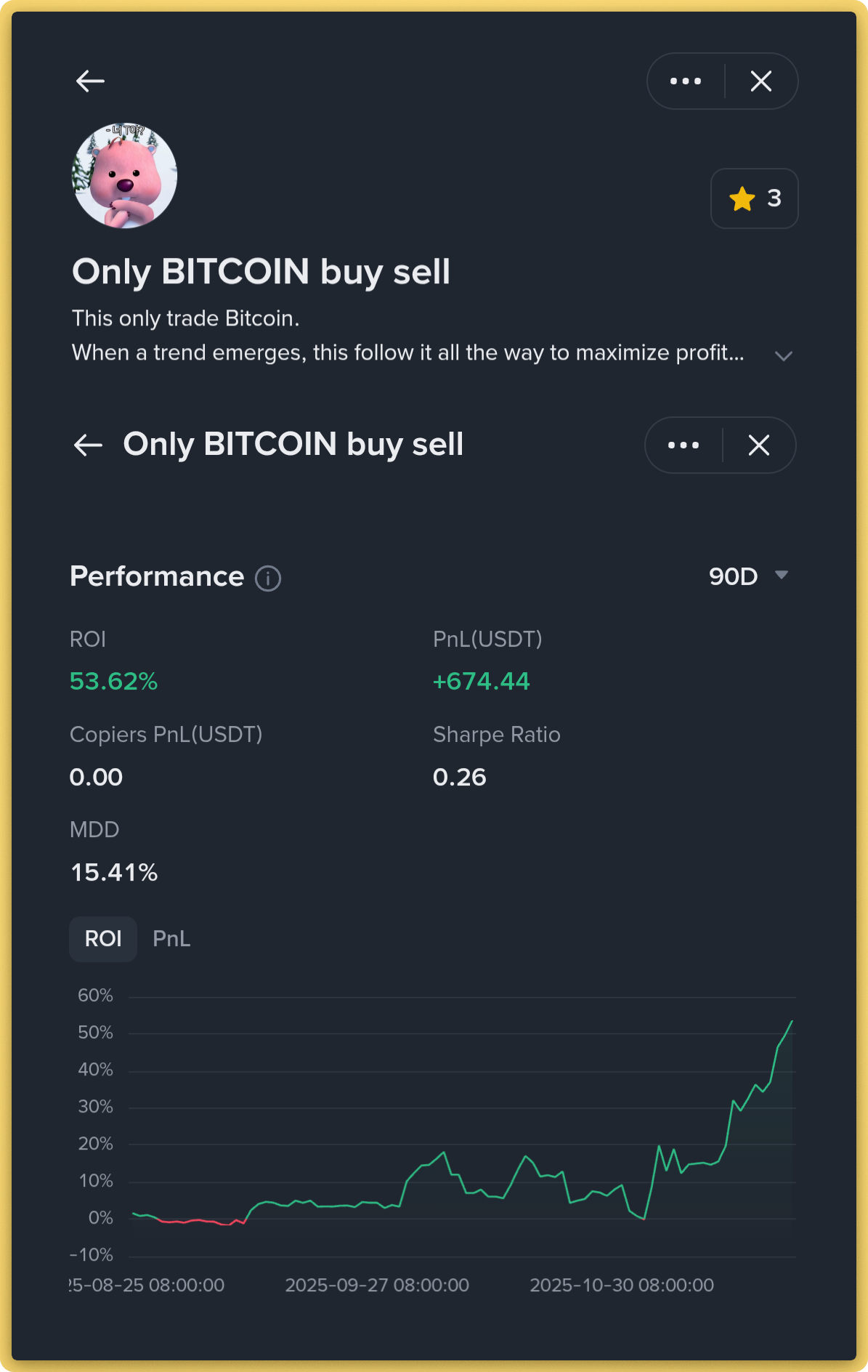Click the top back arrow icon
This screenshot has width=868, height=1372.
coord(91,81)
